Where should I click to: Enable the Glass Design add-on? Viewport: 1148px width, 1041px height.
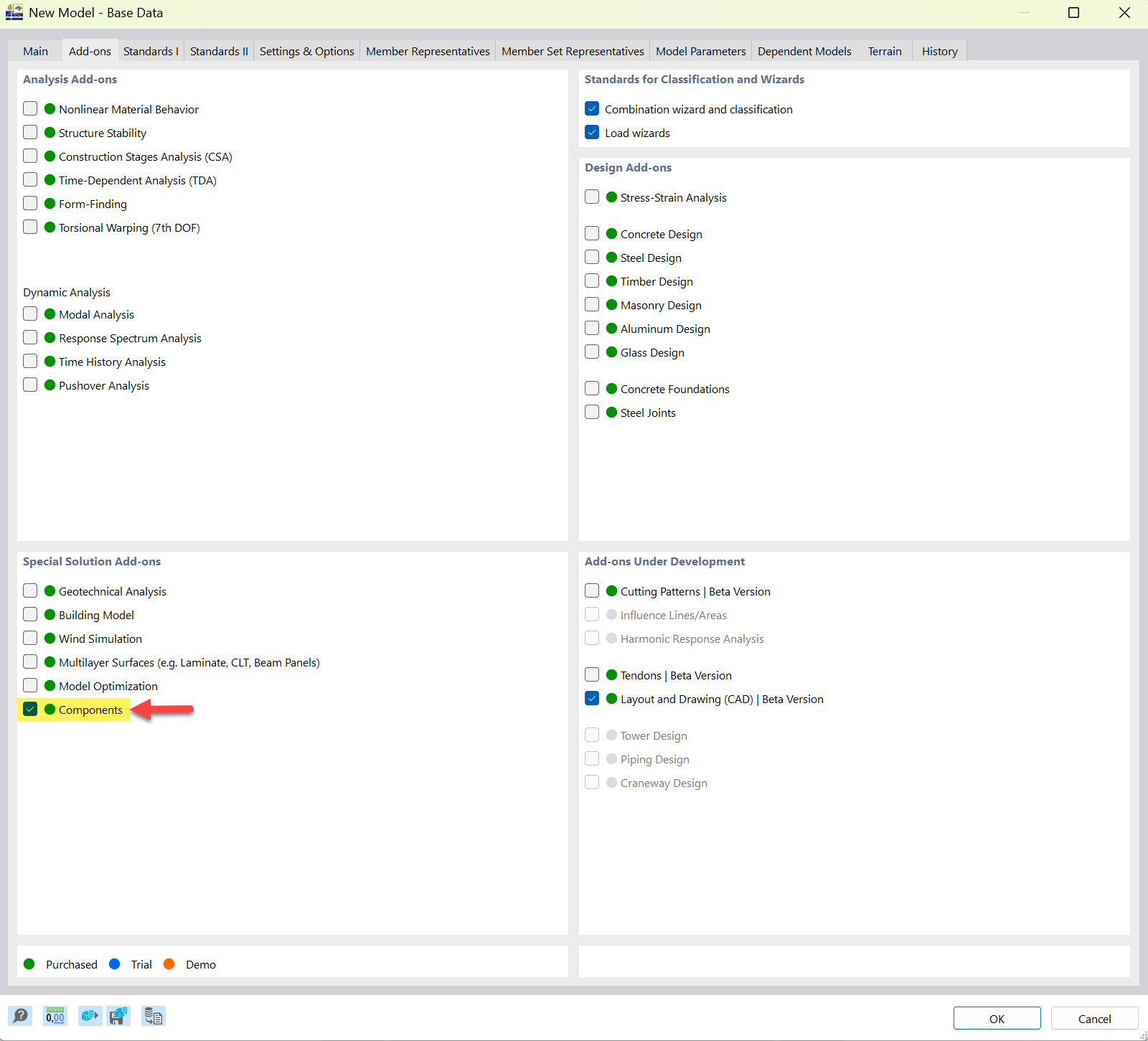pos(592,352)
